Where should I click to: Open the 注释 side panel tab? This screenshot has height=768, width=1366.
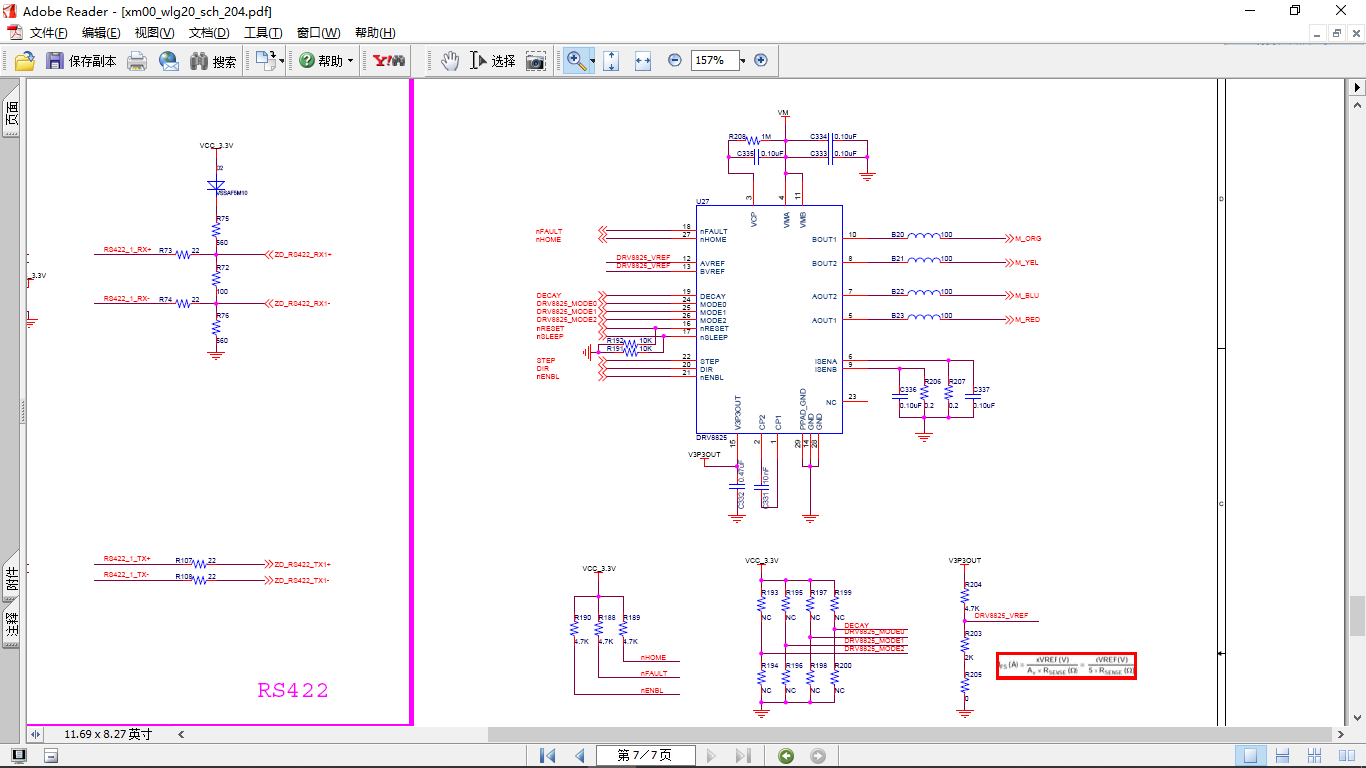[x=11, y=625]
